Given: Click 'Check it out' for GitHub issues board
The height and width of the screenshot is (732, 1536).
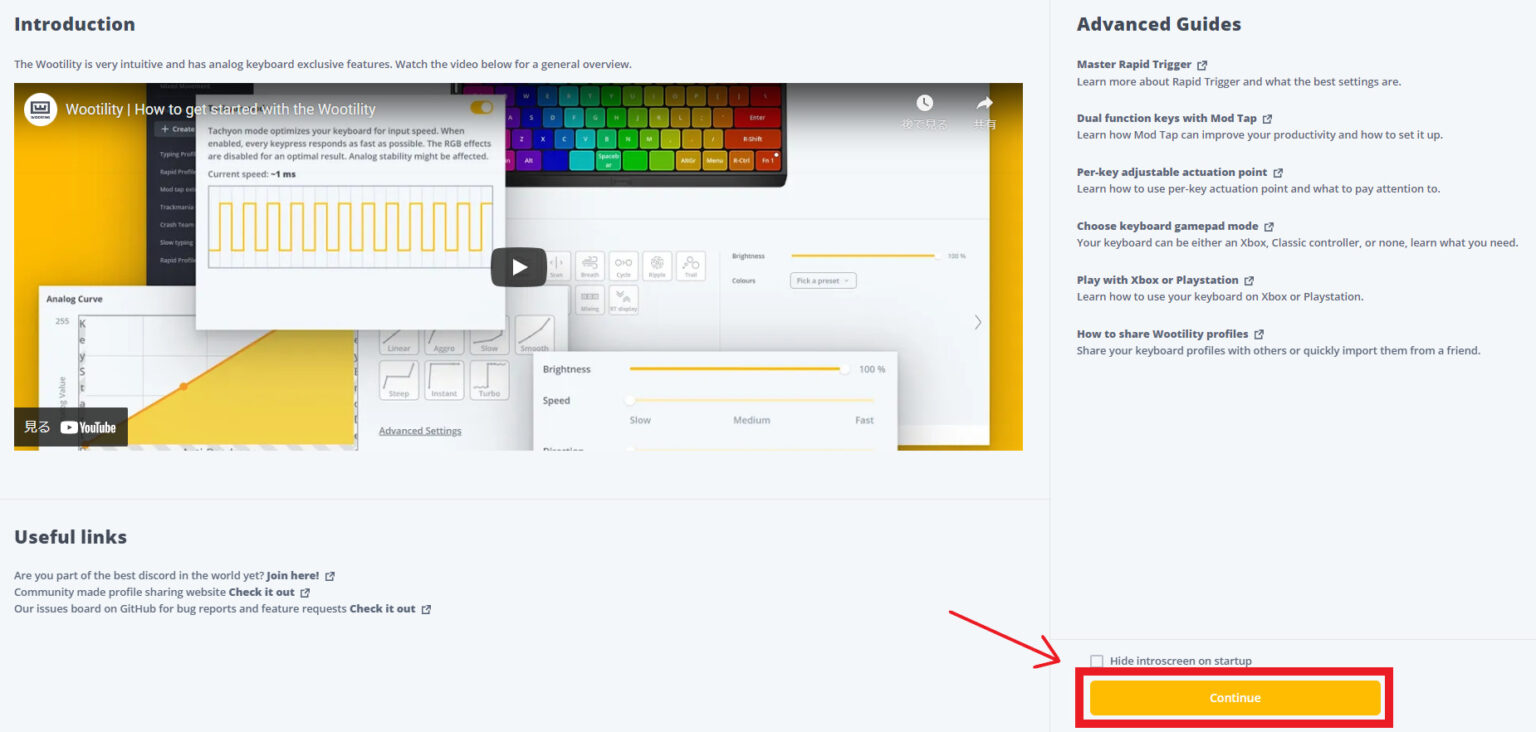Looking at the screenshot, I should (x=382, y=608).
